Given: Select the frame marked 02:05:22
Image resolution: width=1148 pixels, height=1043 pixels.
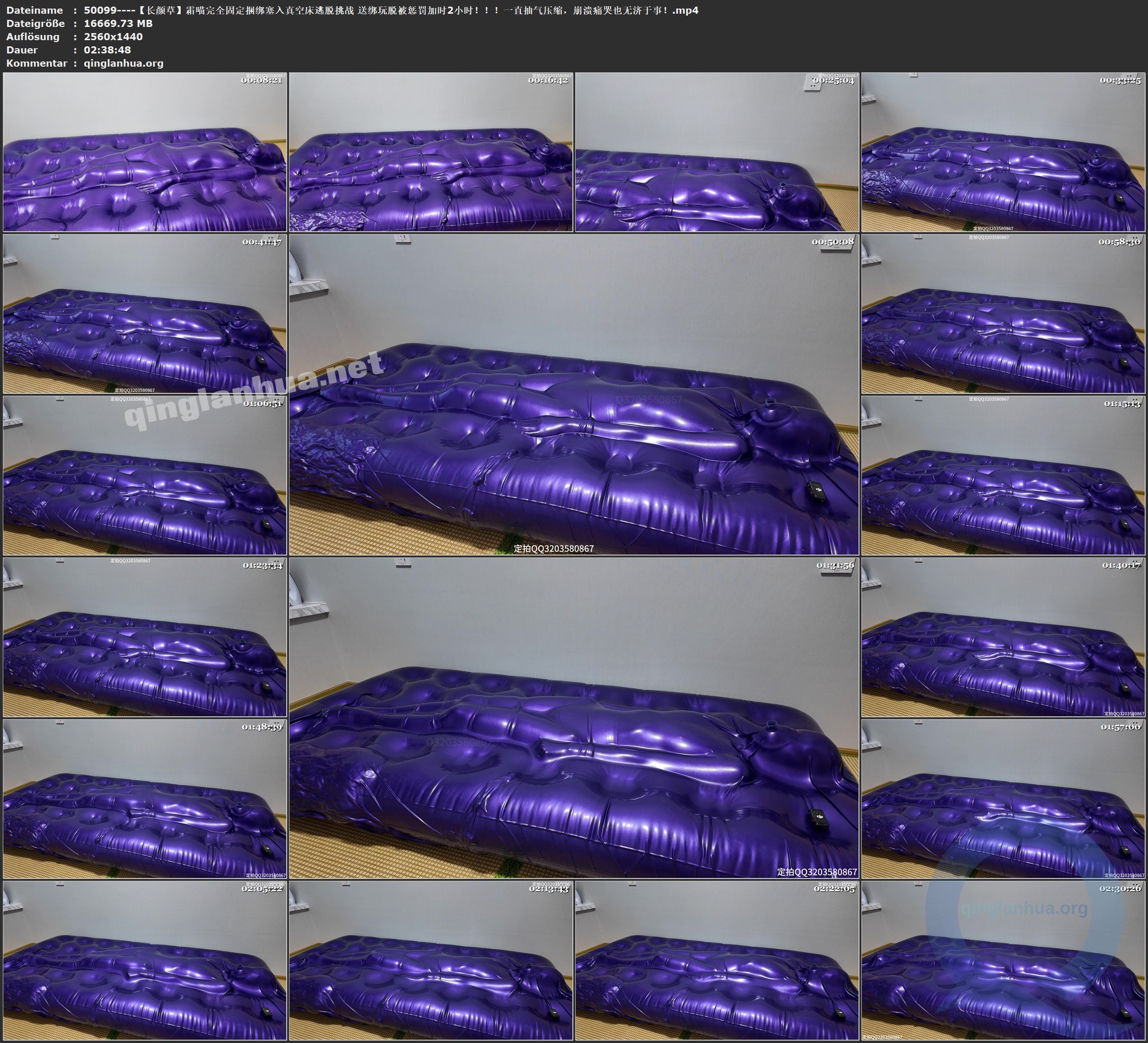Looking at the screenshot, I should pos(145,960).
